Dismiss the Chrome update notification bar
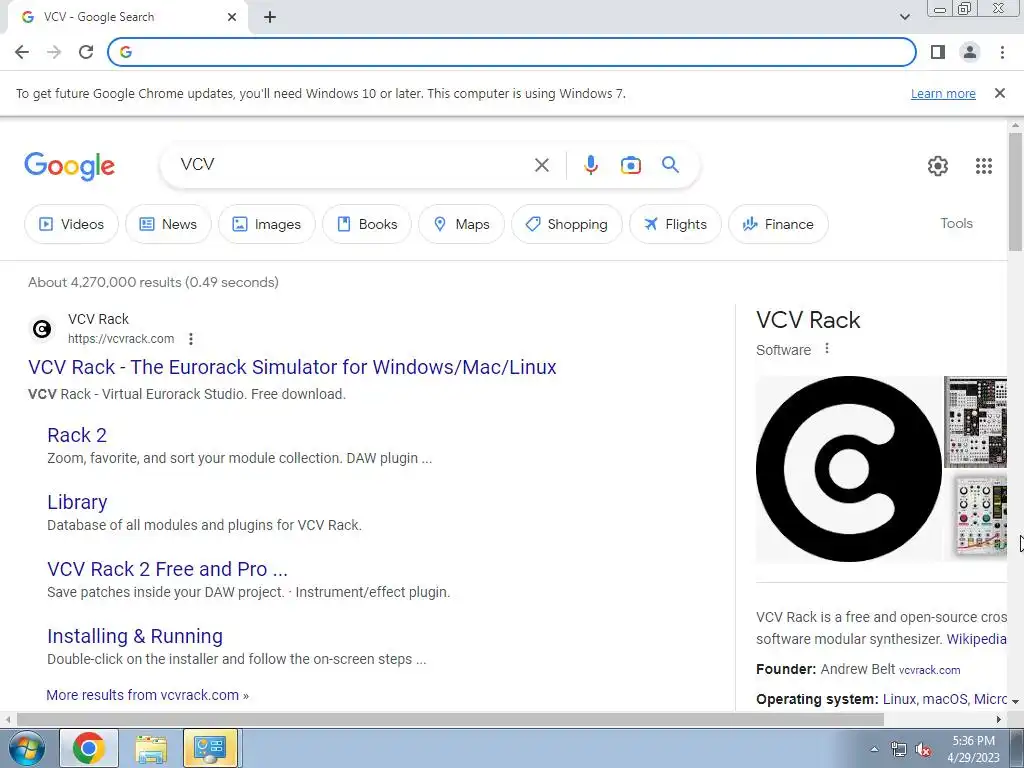1024x768 pixels. (999, 93)
